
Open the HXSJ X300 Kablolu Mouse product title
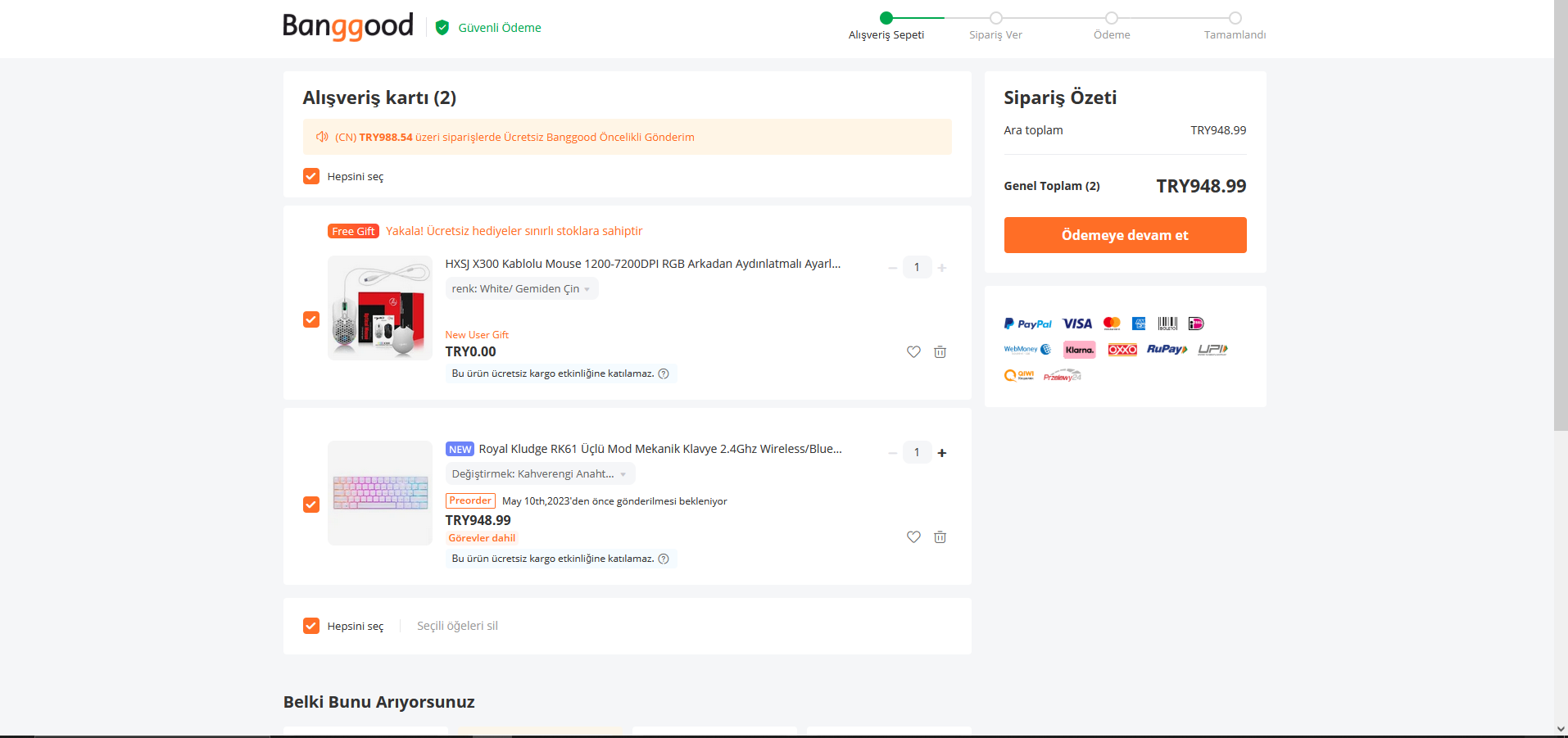(643, 264)
